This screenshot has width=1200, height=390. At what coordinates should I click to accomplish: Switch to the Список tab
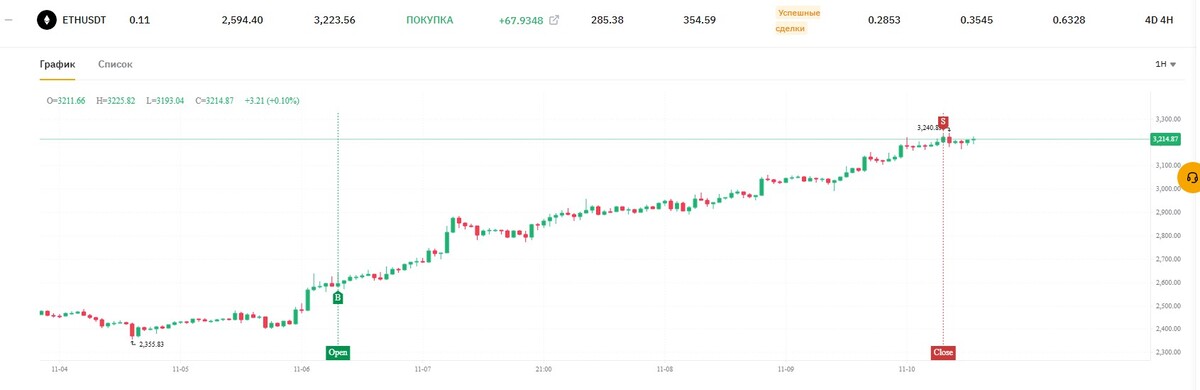tap(115, 64)
